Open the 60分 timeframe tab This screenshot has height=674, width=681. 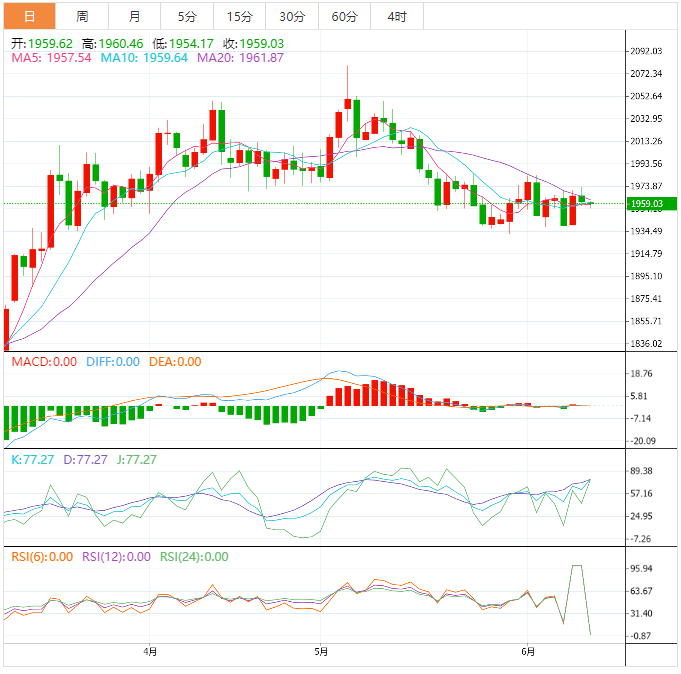345,17
